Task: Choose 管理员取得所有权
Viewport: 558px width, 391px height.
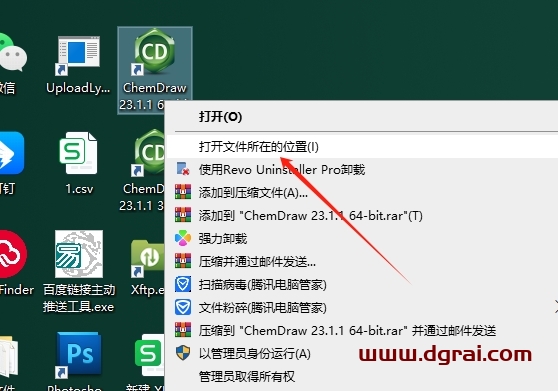Action: click(362, 376)
